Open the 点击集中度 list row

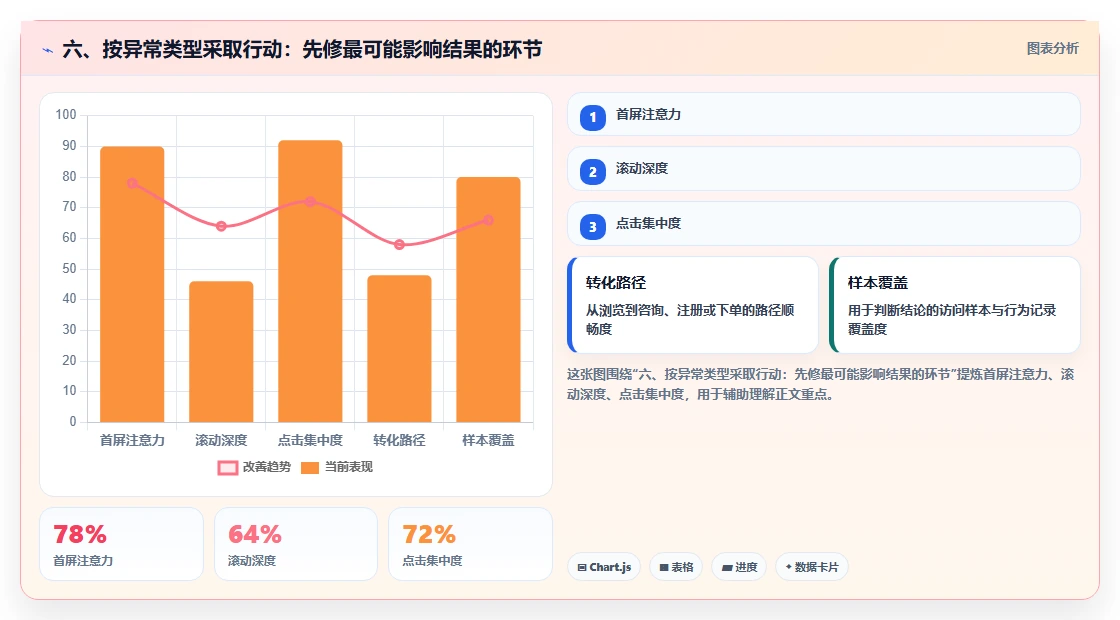click(x=824, y=224)
